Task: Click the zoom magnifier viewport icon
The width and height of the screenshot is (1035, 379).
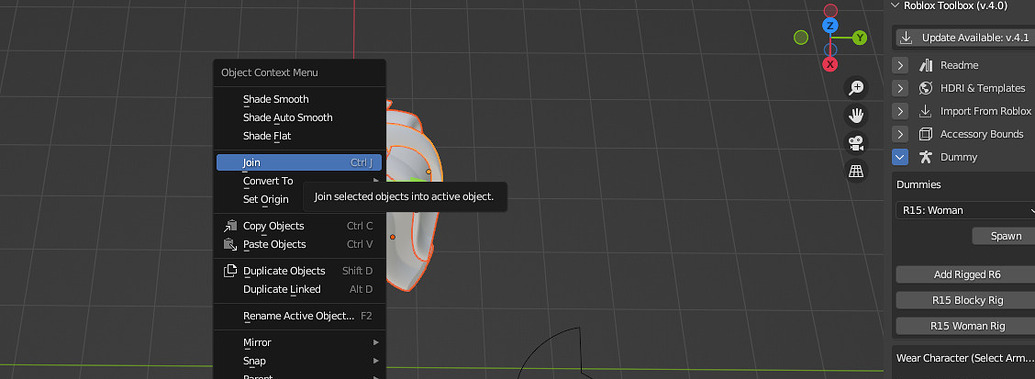Action: point(856,88)
